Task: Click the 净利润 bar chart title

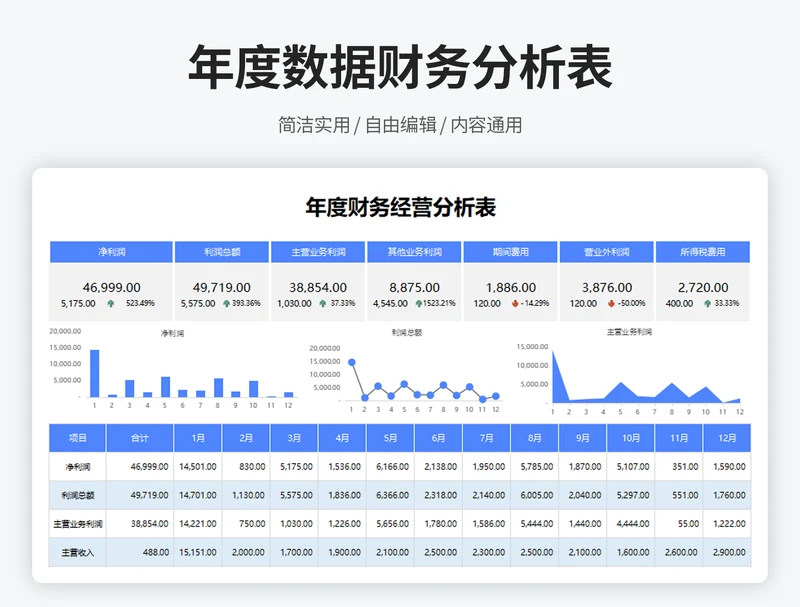Action: coord(172,334)
